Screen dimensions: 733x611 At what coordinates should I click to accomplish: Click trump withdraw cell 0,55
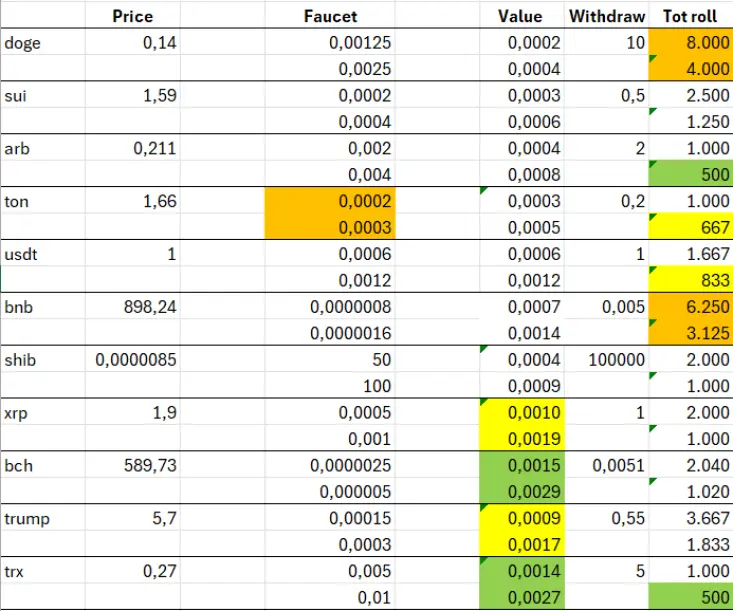click(x=607, y=518)
